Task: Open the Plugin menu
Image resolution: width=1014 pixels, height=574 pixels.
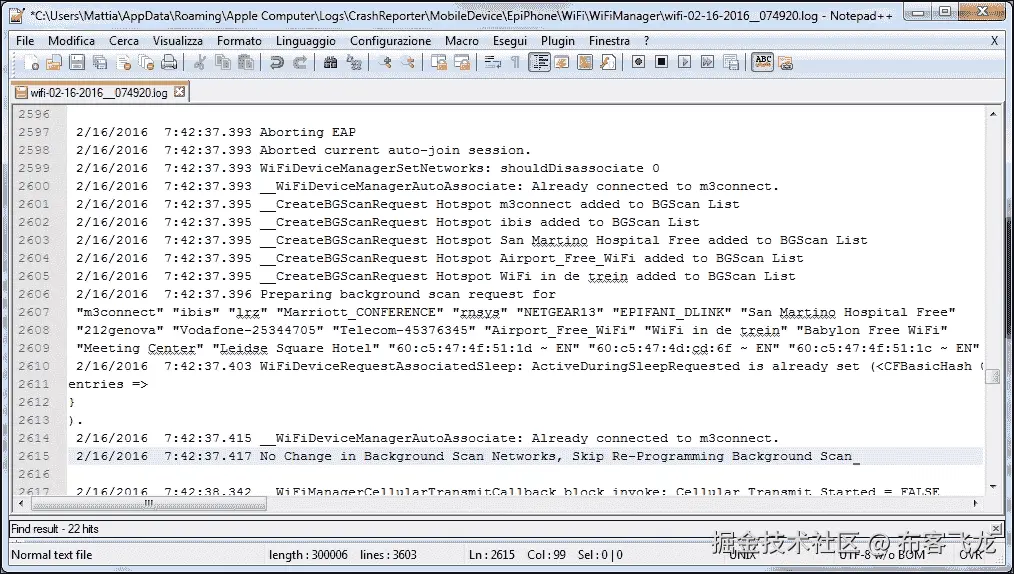Action: [557, 41]
